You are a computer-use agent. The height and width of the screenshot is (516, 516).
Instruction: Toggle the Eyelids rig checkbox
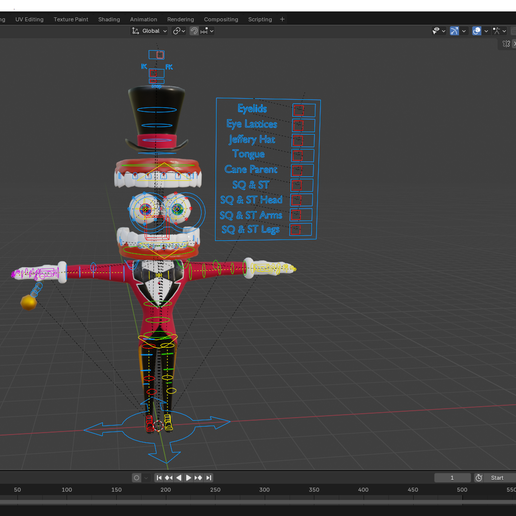[x=304, y=110]
